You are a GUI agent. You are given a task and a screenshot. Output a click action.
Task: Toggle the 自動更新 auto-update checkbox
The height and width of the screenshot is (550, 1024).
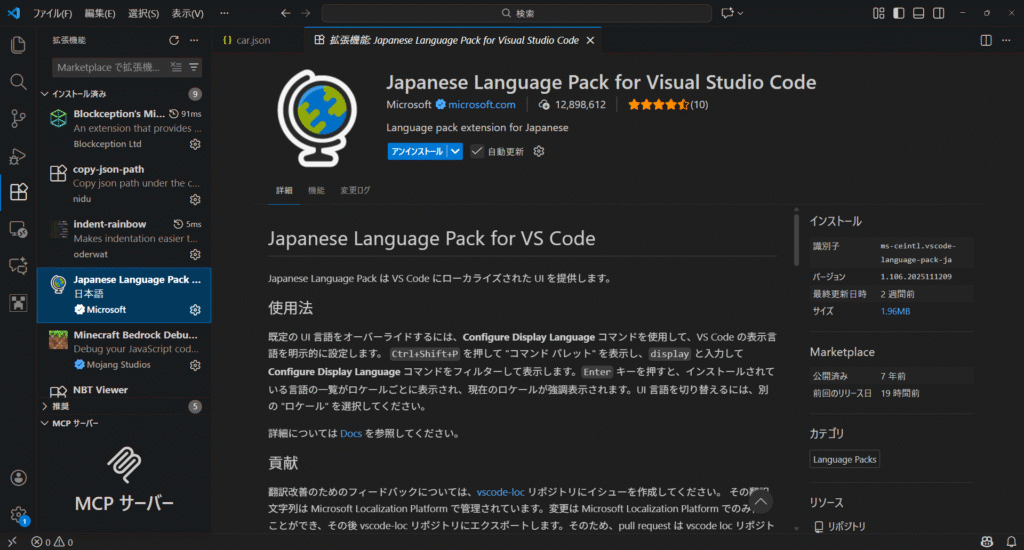477,151
